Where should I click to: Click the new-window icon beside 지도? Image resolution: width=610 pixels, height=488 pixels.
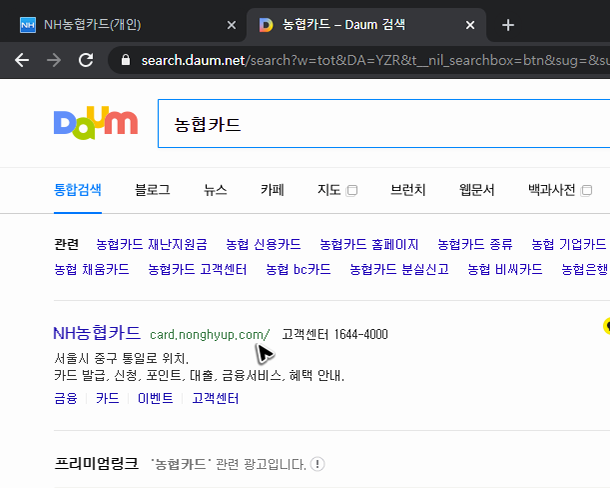click(x=352, y=191)
